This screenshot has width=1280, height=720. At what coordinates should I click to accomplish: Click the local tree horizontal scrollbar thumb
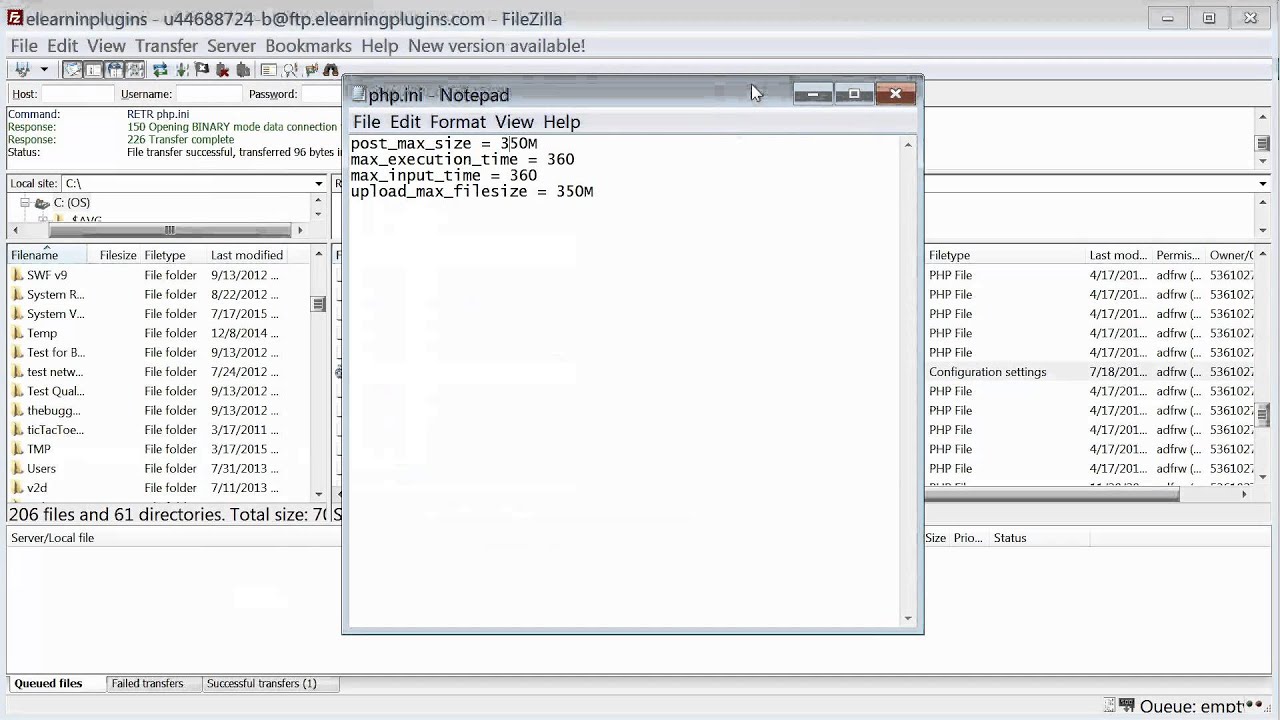(169, 230)
